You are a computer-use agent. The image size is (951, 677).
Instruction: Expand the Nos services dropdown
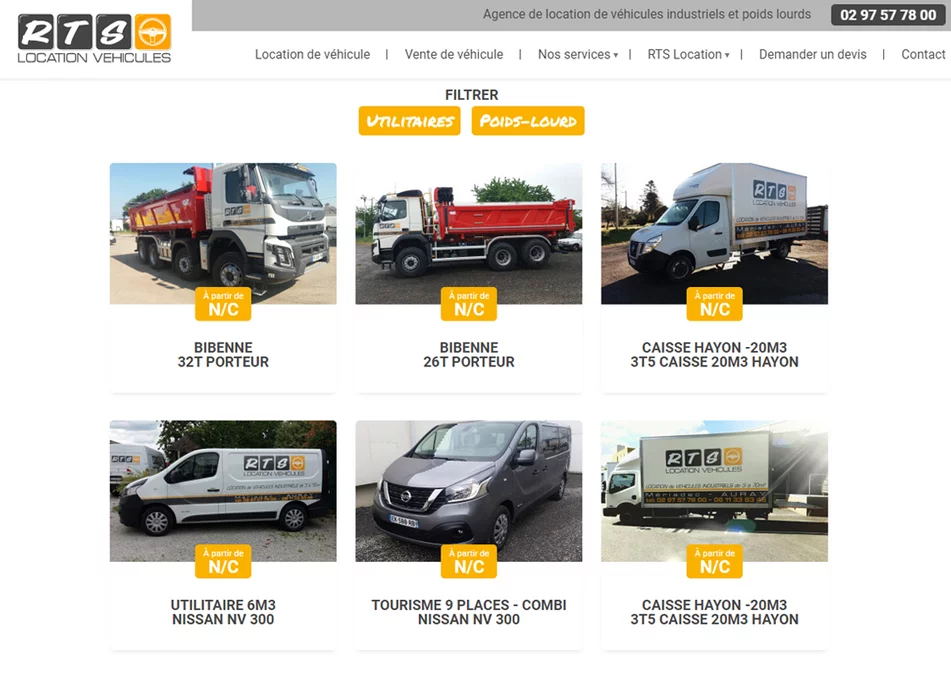pyautogui.click(x=577, y=55)
